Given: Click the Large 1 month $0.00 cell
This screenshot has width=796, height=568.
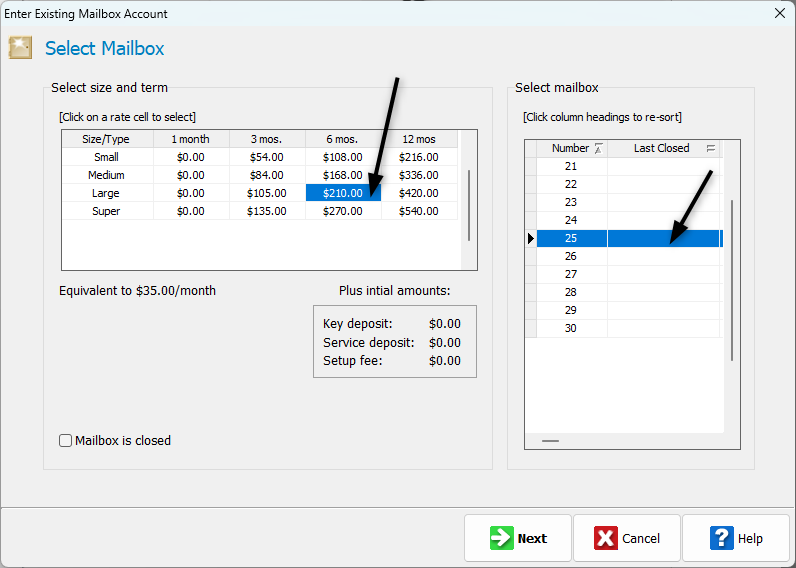Looking at the screenshot, I should point(191,193).
